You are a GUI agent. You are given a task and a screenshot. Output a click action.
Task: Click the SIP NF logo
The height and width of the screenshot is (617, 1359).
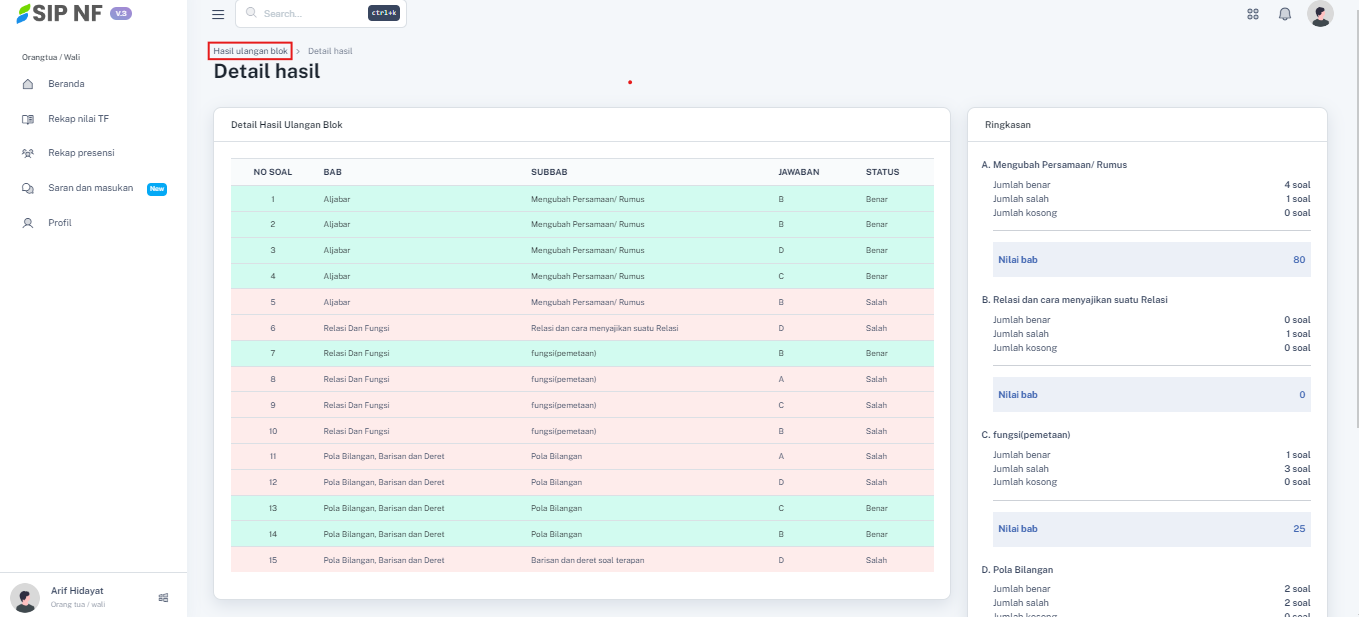pos(60,14)
